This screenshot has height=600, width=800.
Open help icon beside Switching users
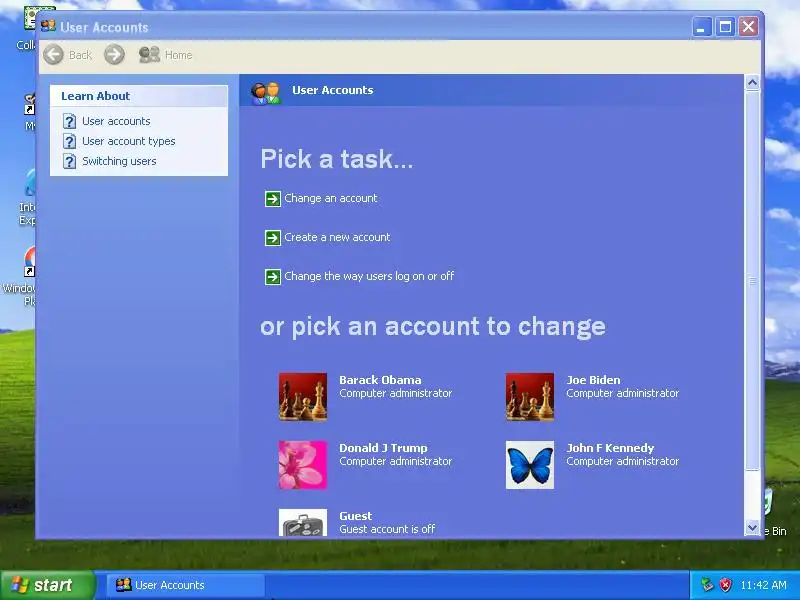69,161
